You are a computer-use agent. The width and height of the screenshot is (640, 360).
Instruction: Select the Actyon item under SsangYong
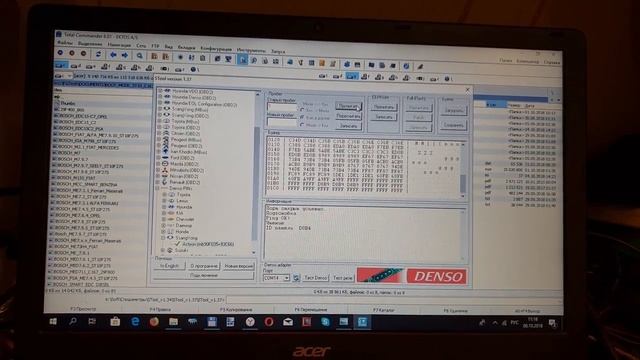(x=208, y=244)
